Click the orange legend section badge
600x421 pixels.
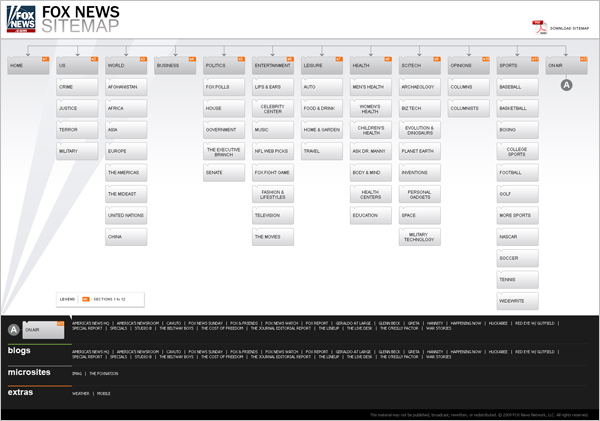(86, 299)
